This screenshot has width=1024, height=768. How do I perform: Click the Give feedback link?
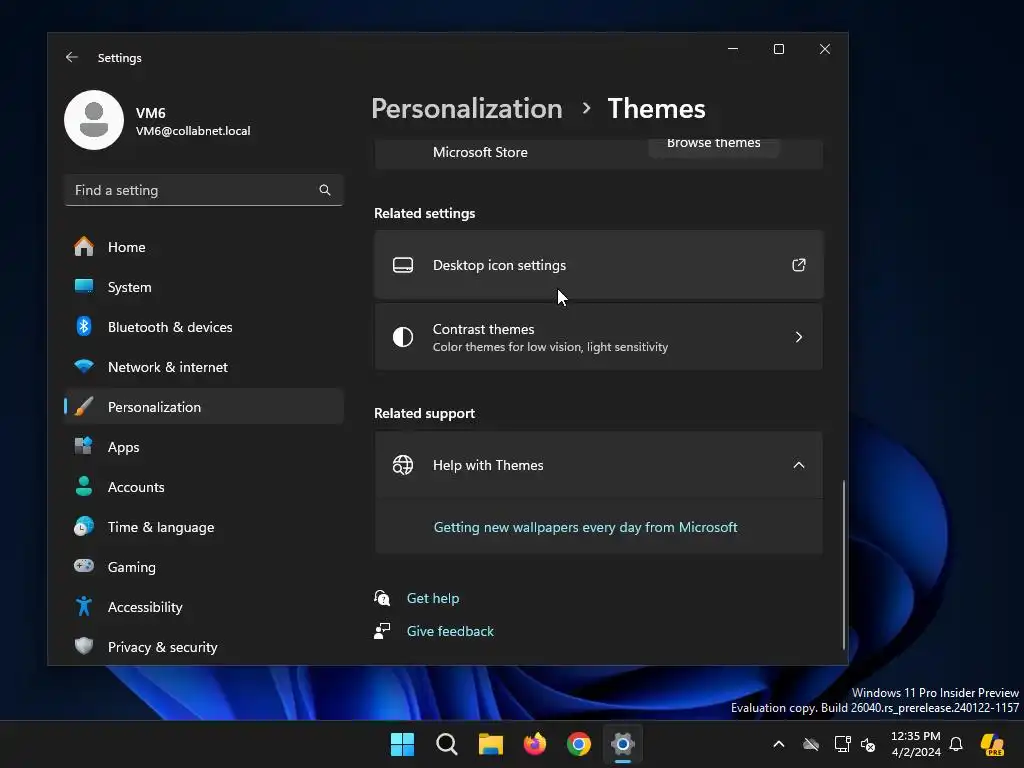click(450, 631)
